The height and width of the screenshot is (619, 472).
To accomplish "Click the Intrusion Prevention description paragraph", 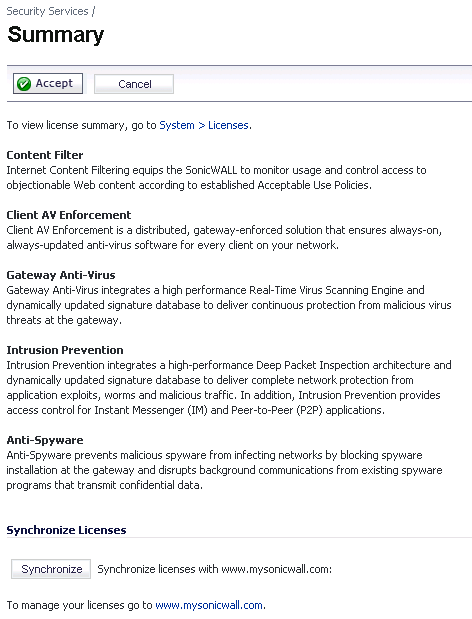I will 229,388.
